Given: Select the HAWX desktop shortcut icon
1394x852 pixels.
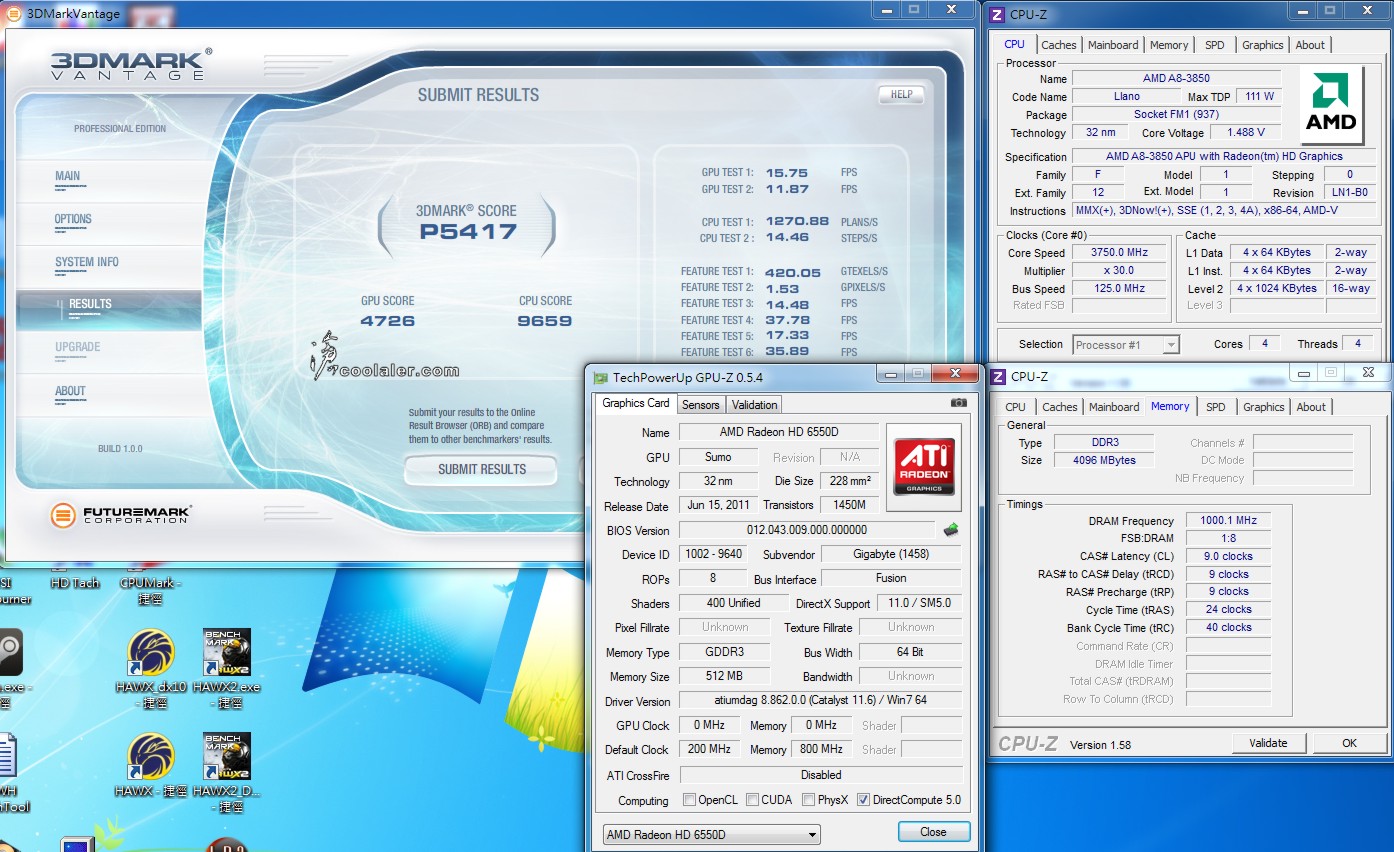Looking at the screenshot, I should tap(151, 757).
